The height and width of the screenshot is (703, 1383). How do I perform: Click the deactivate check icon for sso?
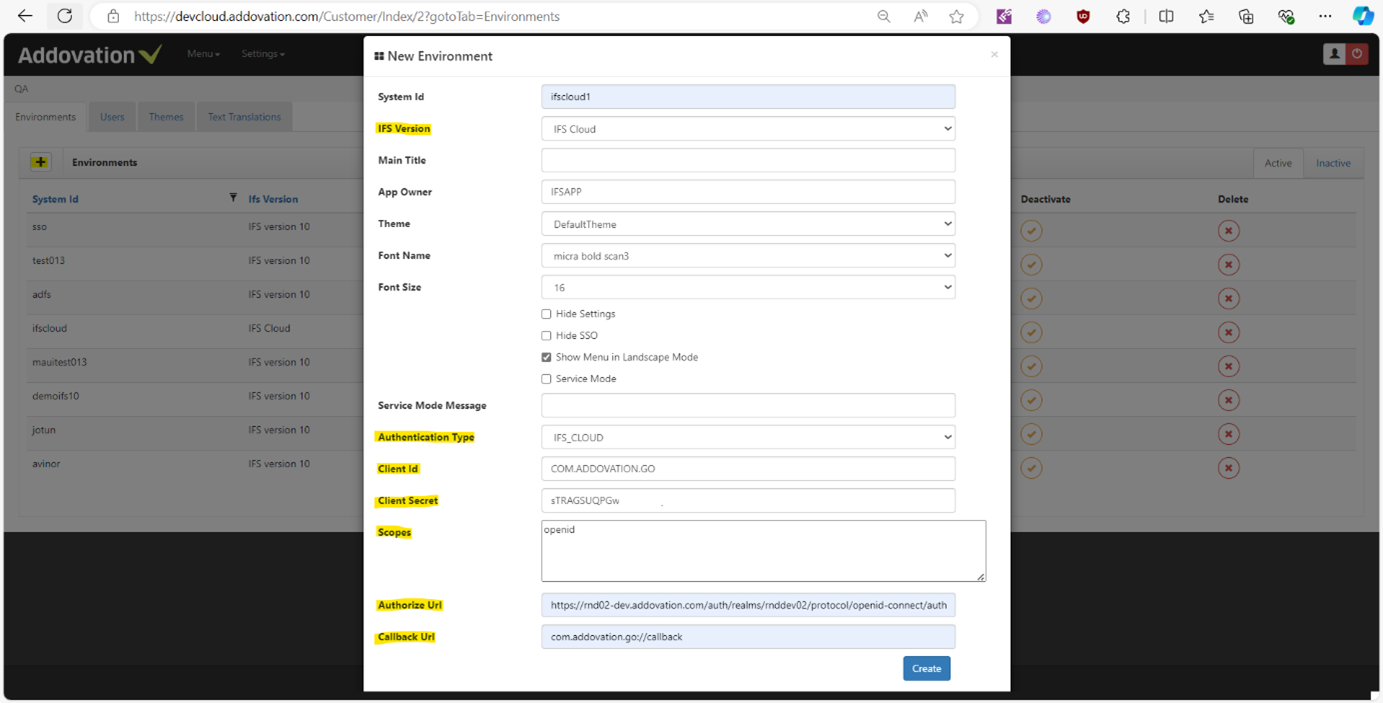(1031, 231)
